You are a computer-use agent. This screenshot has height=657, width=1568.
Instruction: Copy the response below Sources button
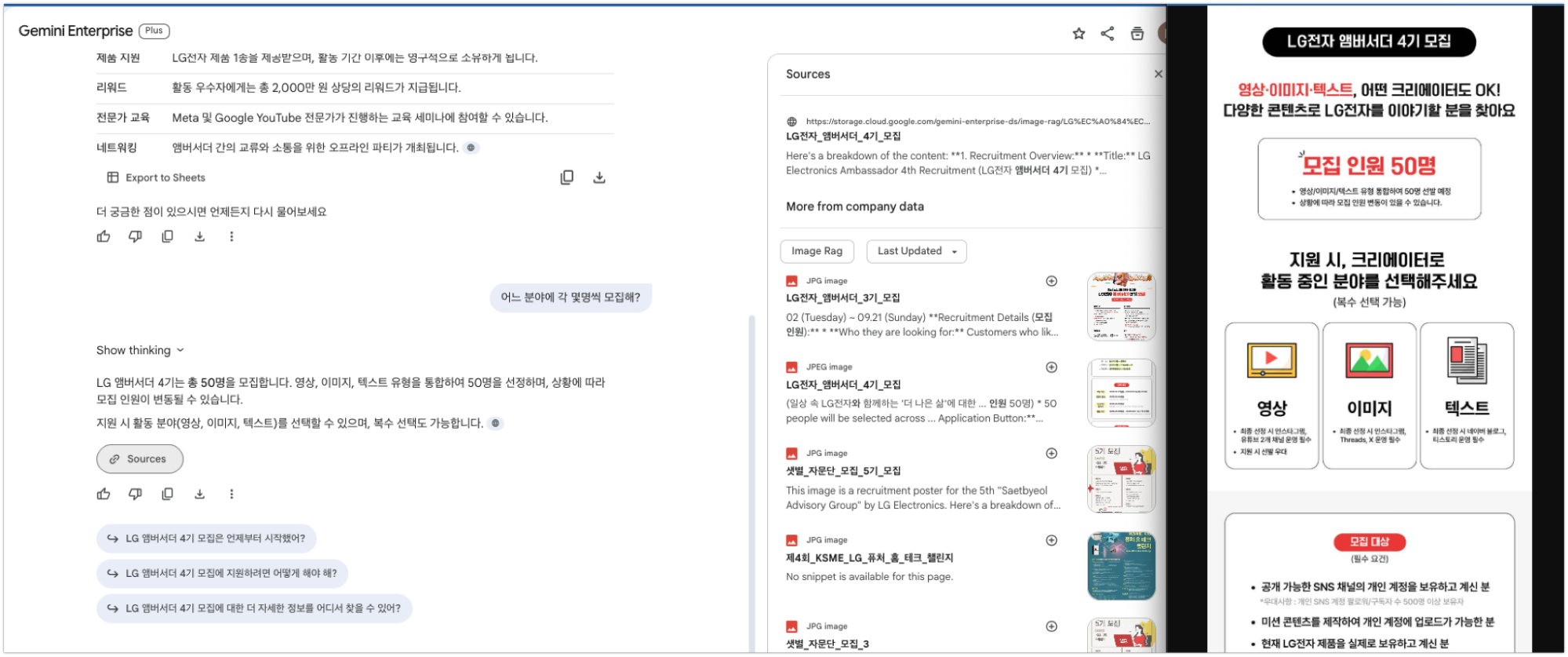click(x=168, y=494)
